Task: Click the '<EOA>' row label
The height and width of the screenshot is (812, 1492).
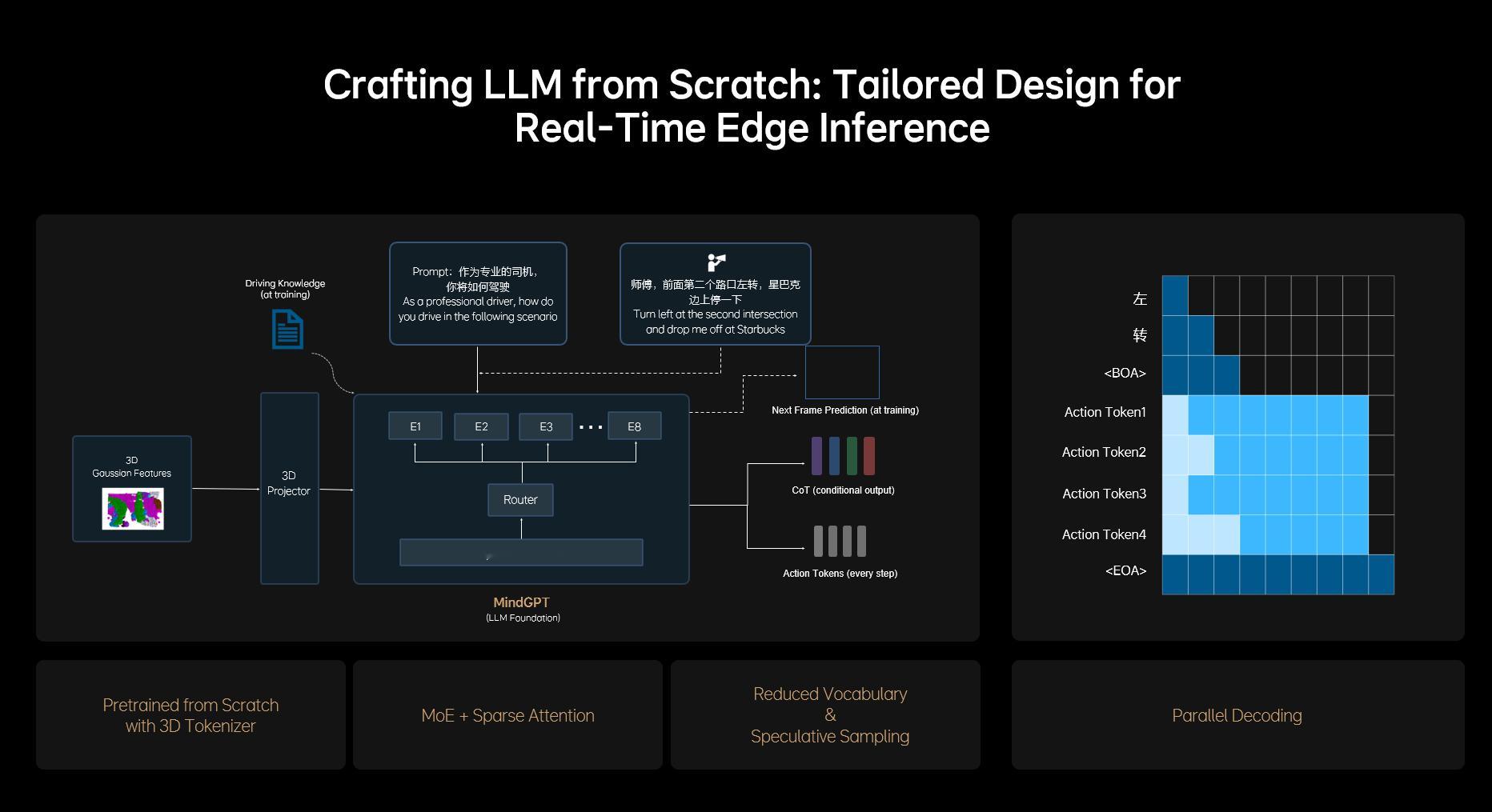Action: [x=1125, y=570]
